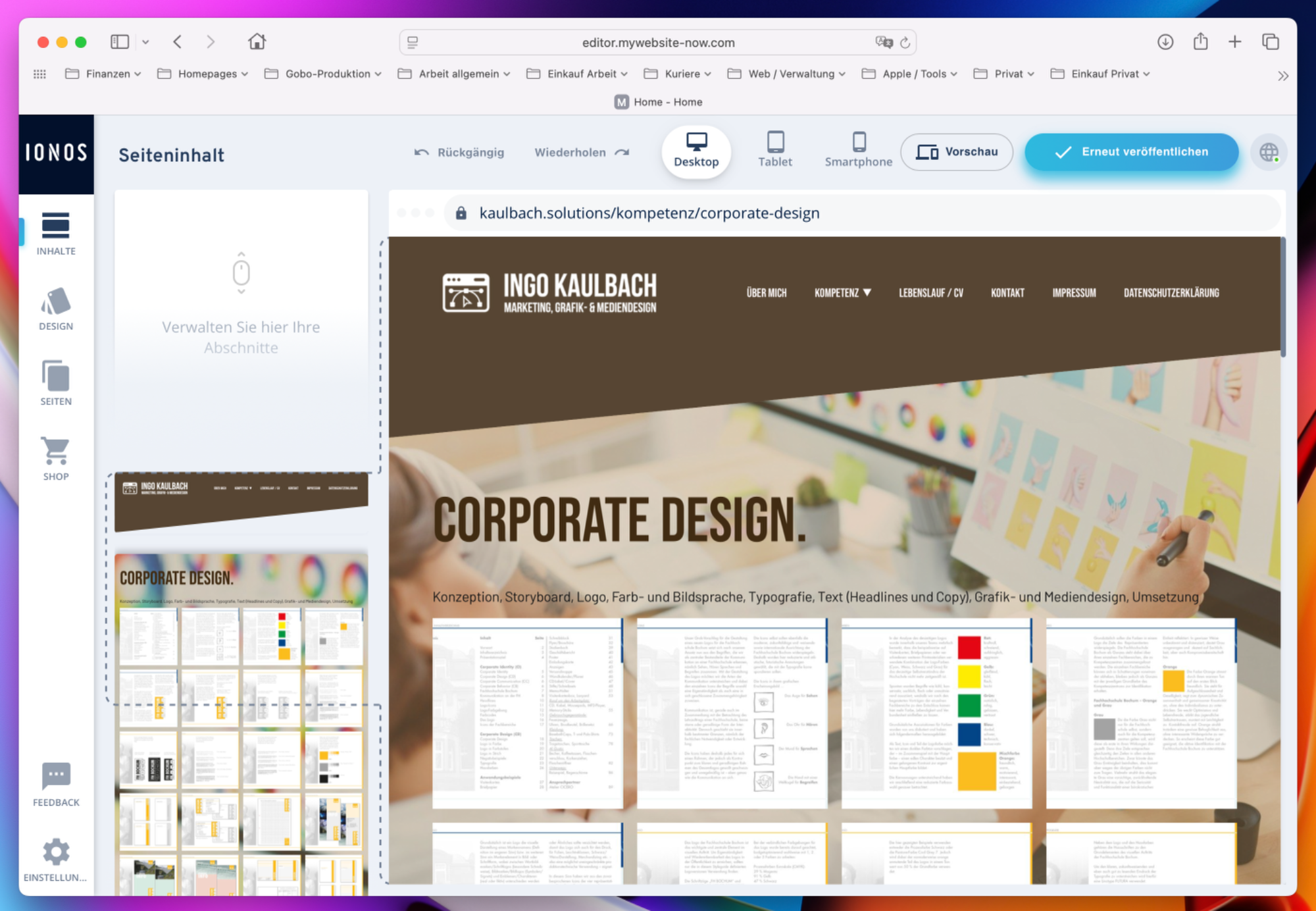The height and width of the screenshot is (911, 1316).
Task: Click the Safari downloads icon
Action: point(1165,42)
